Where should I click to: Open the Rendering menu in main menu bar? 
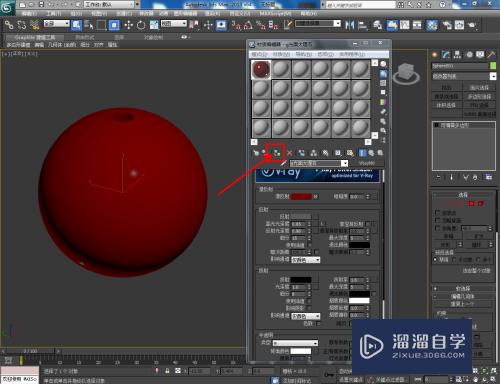pyautogui.click(x=212, y=13)
